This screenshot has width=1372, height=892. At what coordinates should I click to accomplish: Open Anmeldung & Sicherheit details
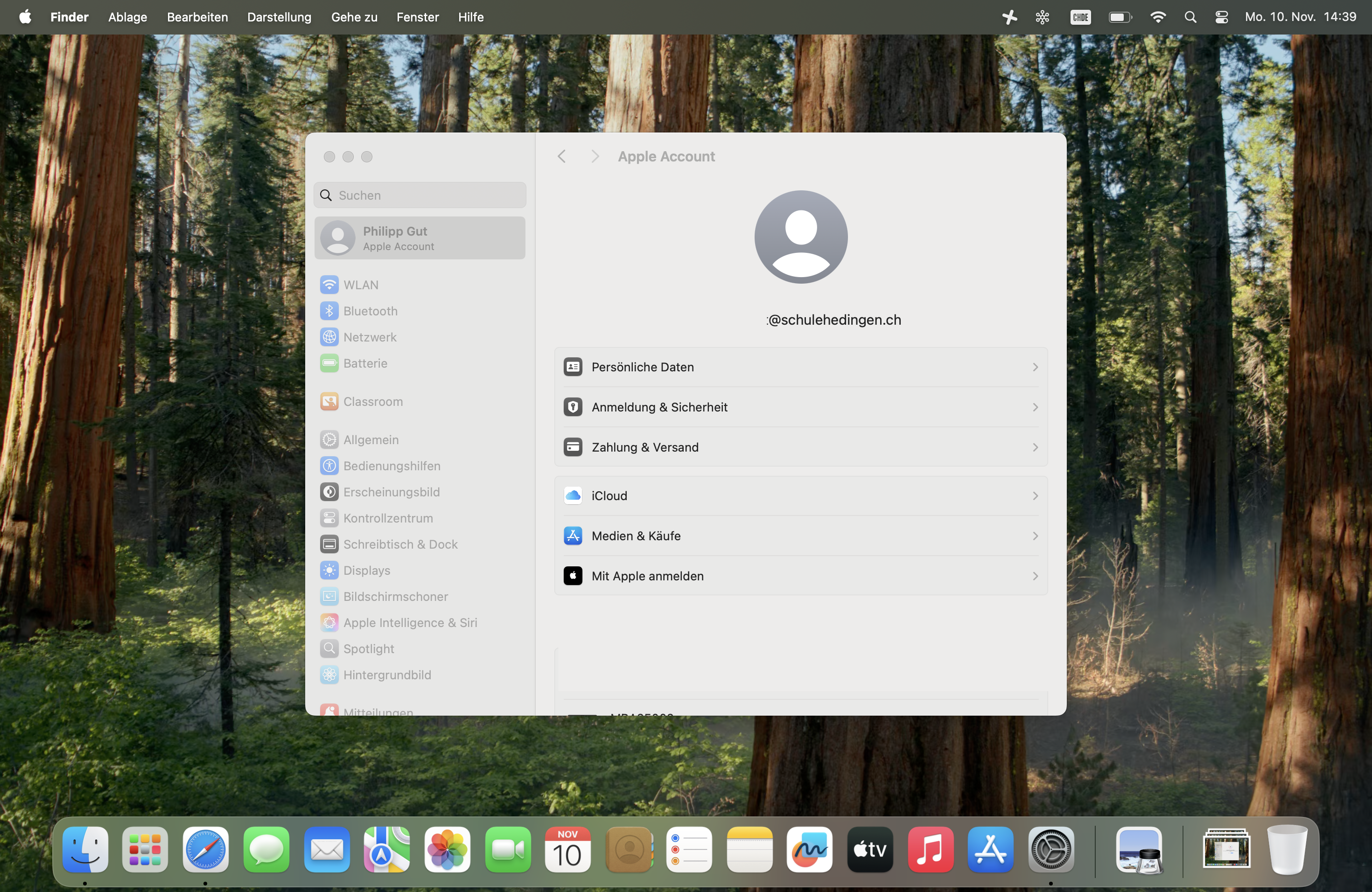(x=800, y=407)
